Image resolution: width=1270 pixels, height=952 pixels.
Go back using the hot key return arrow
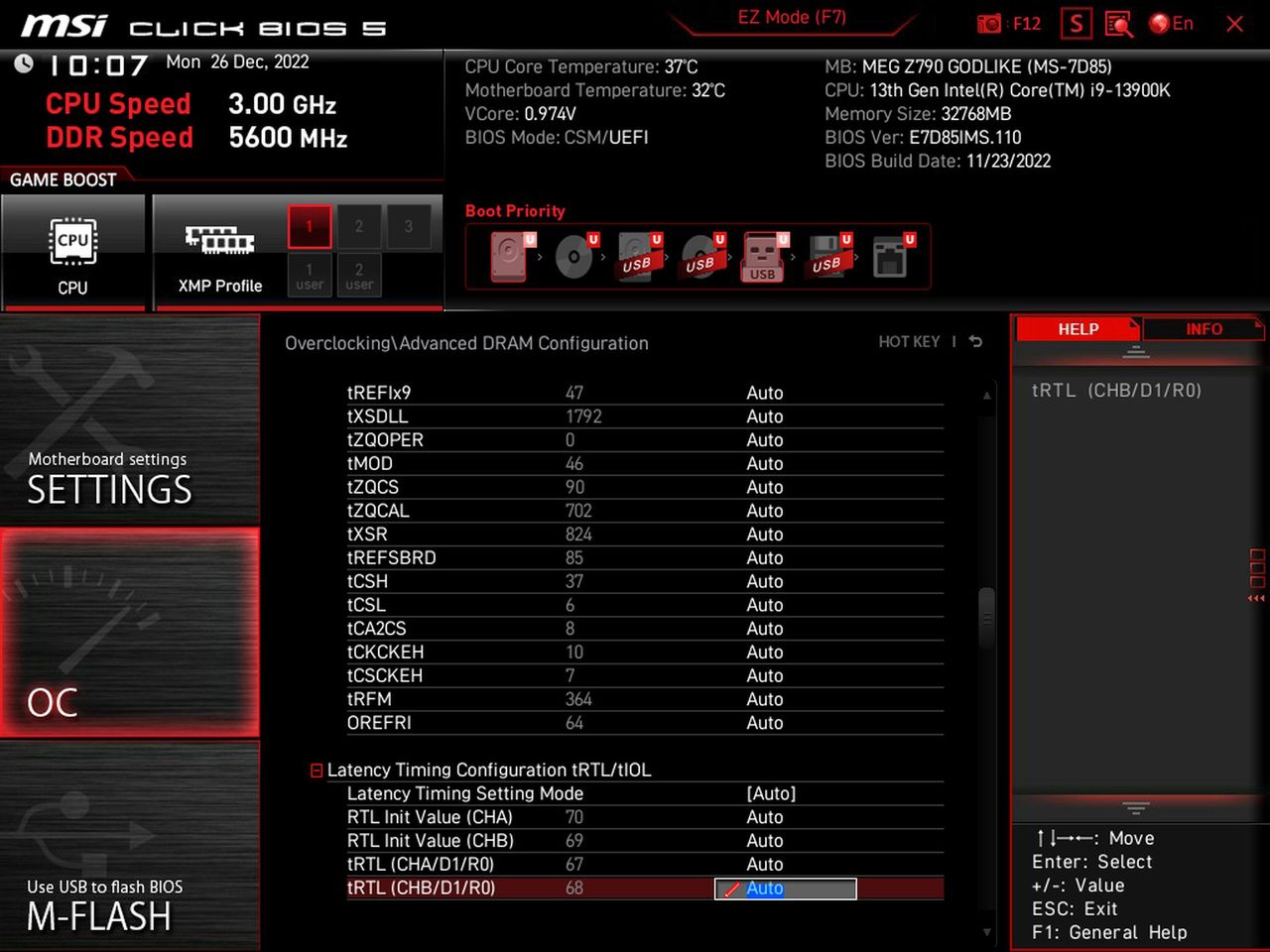[x=975, y=341]
